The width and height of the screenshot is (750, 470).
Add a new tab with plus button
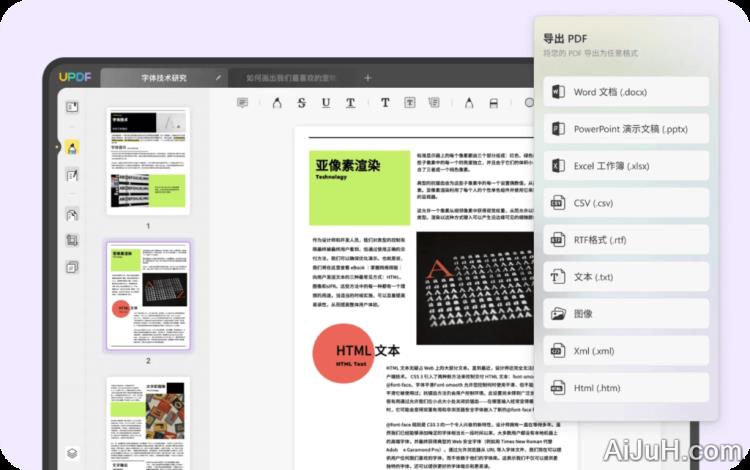[x=367, y=77]
